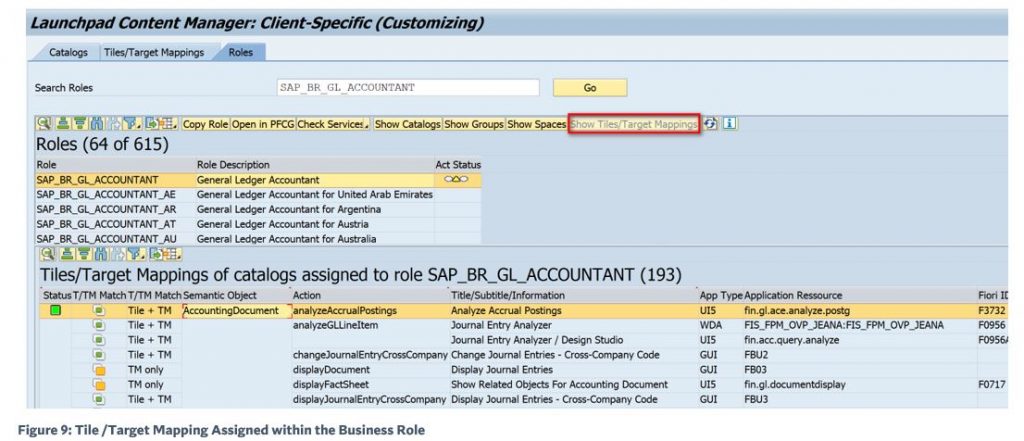Sort descending in Roles toolbar
This screenshot has width=1024, height=441.
pos(80,123)
